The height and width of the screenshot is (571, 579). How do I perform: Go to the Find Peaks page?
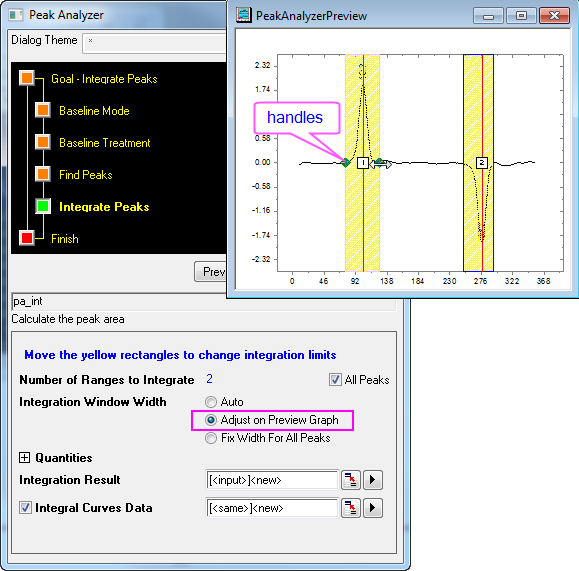pos(86,175)
